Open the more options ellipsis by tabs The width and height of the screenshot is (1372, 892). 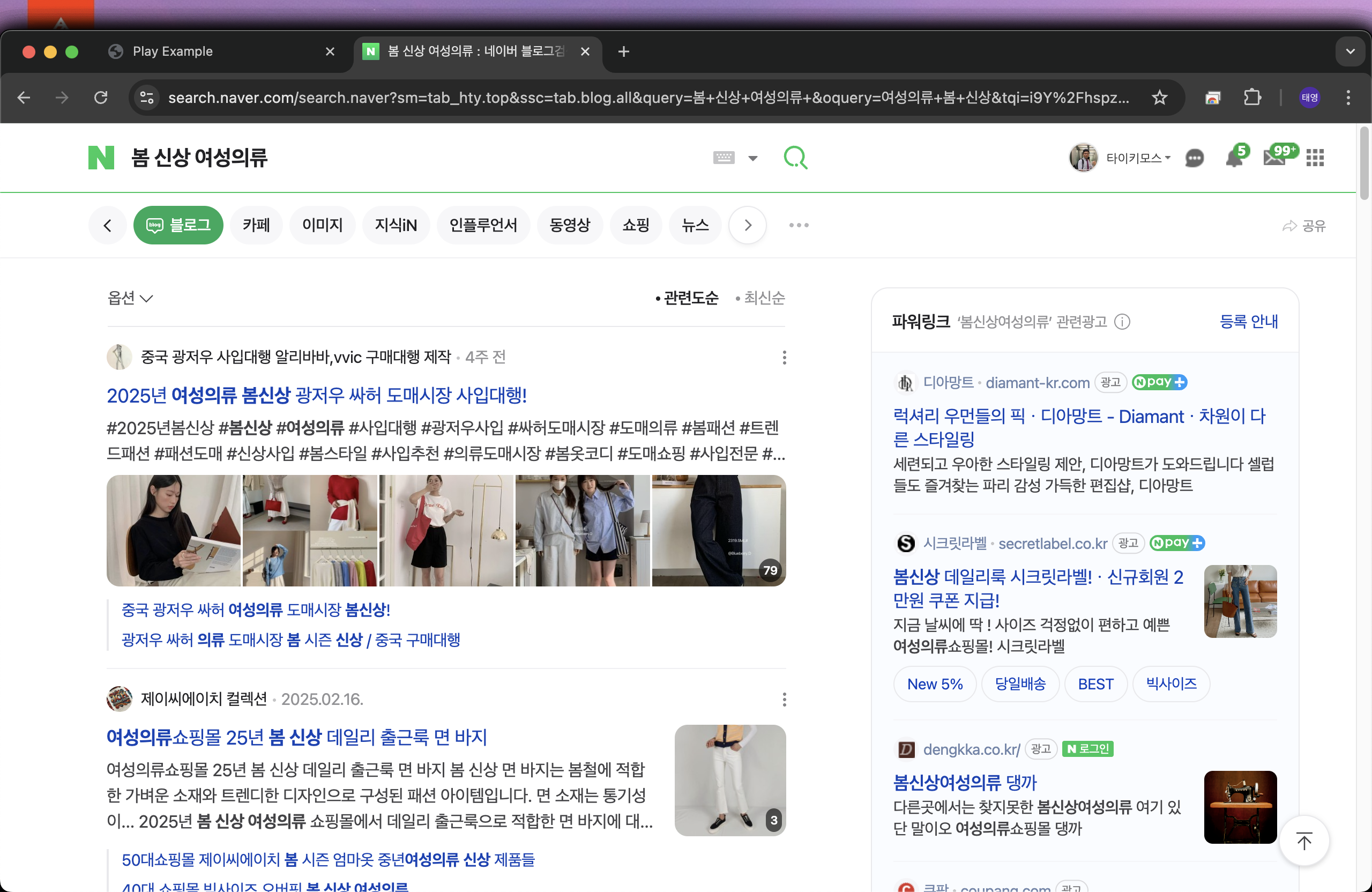(799, 225)
